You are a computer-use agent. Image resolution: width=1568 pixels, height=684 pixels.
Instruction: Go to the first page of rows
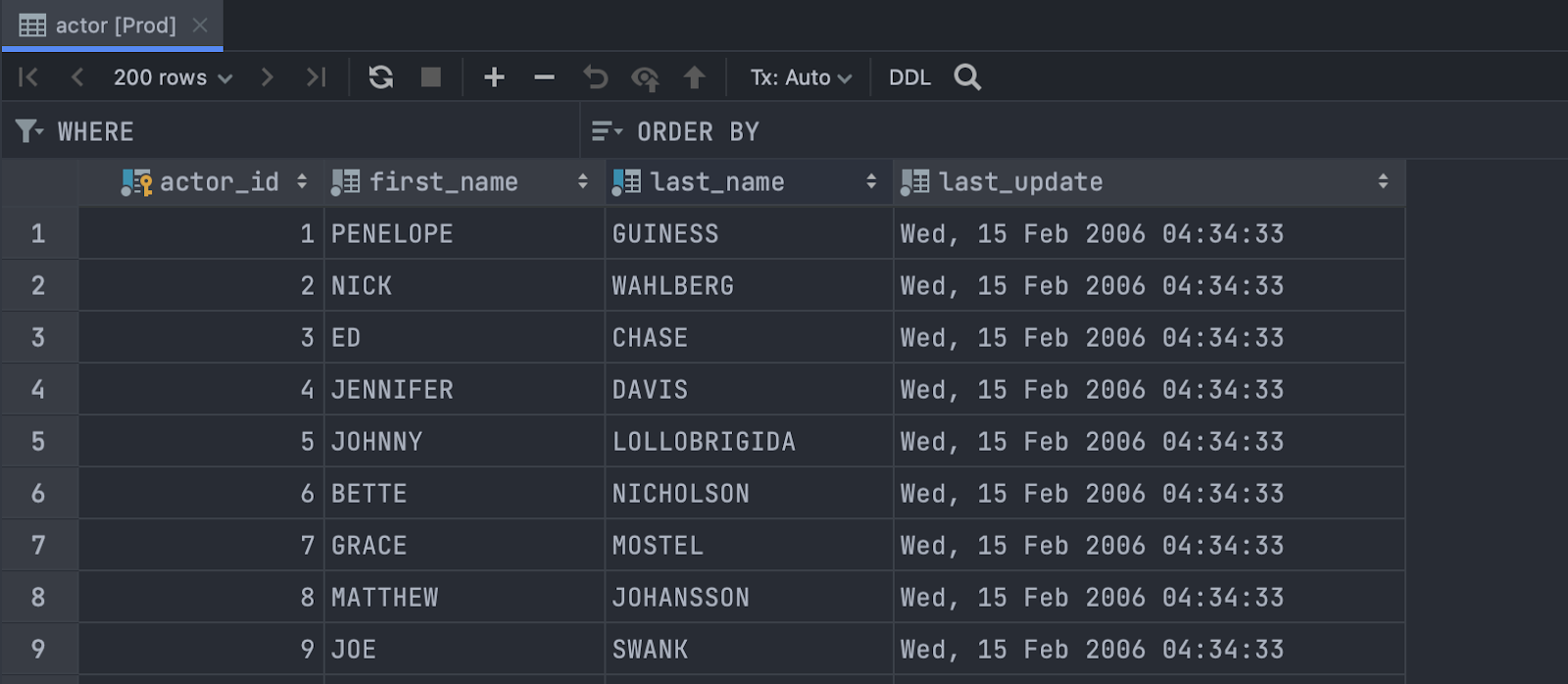point(28,77)
